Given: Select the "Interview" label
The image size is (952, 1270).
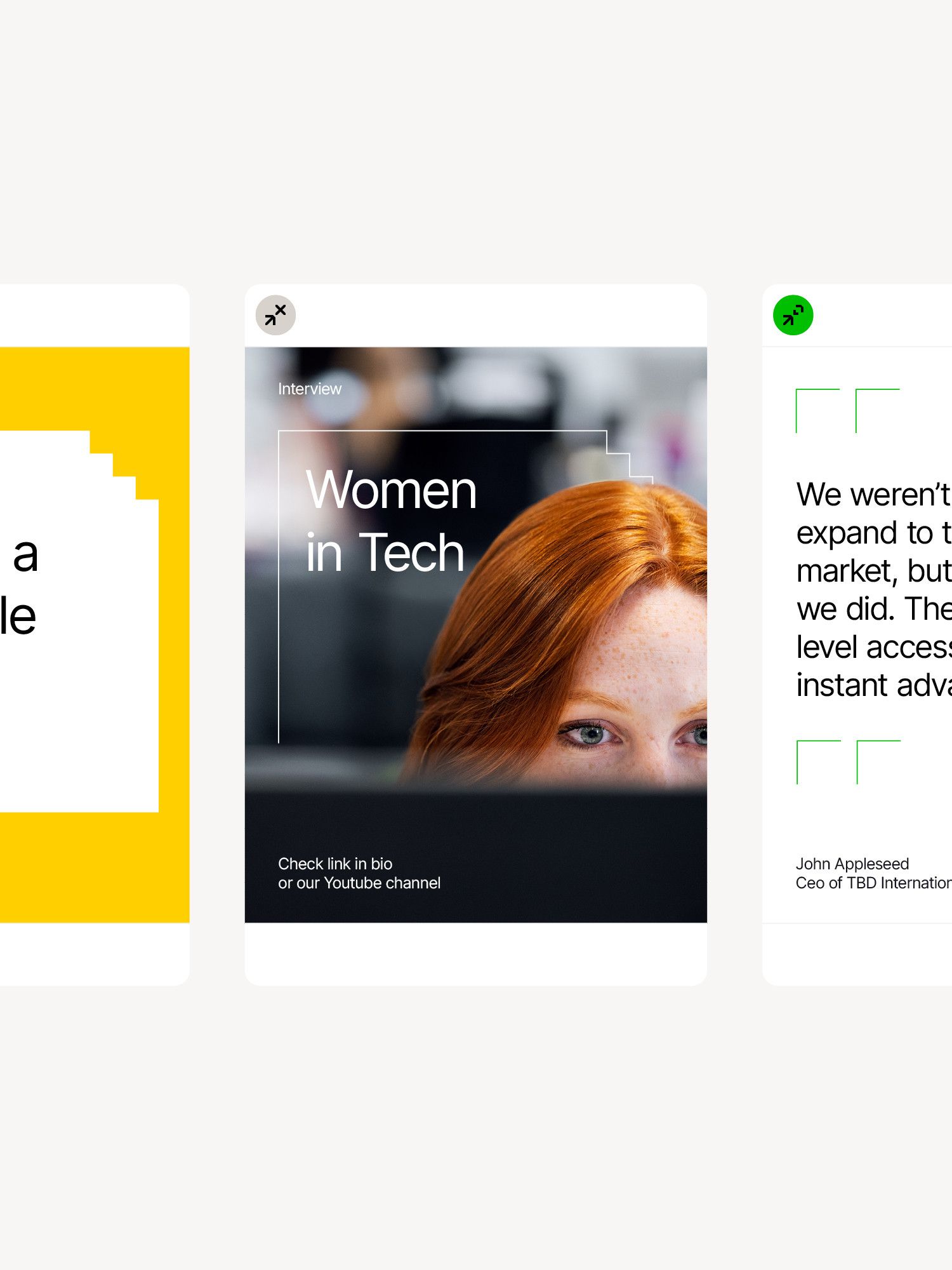Looking at the screenshot, I should pyautogui.click(x=310, y=389).
